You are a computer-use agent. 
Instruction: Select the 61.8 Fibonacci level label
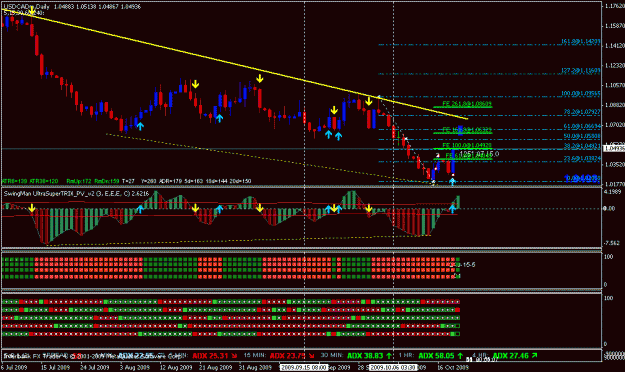click(582, 126)
